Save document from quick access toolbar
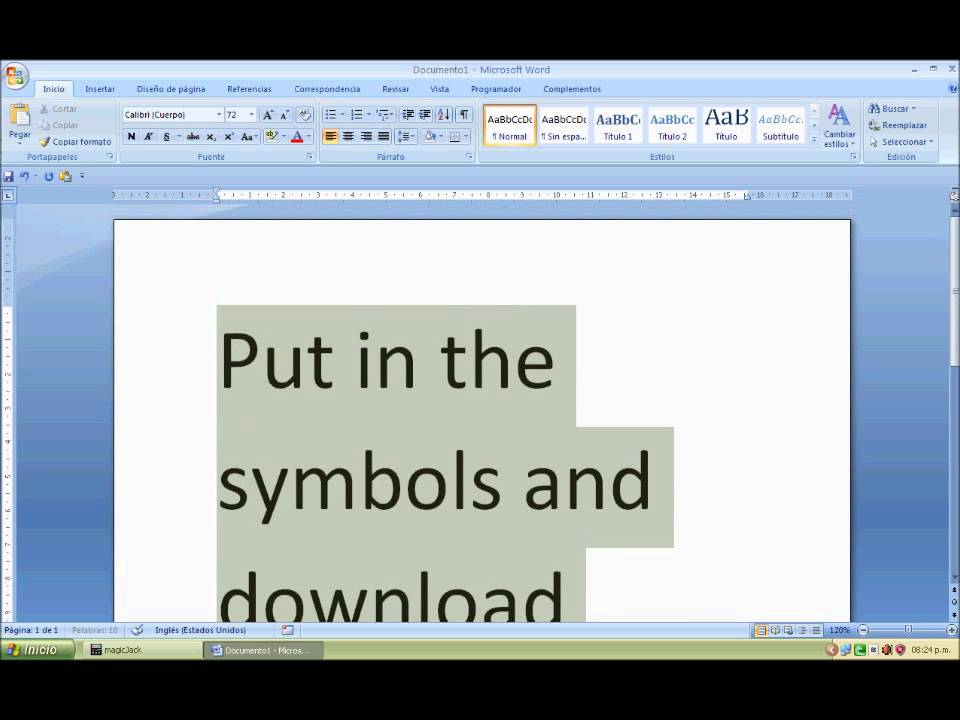The height and width of the screenshot is (720, 960). [9, 176]
